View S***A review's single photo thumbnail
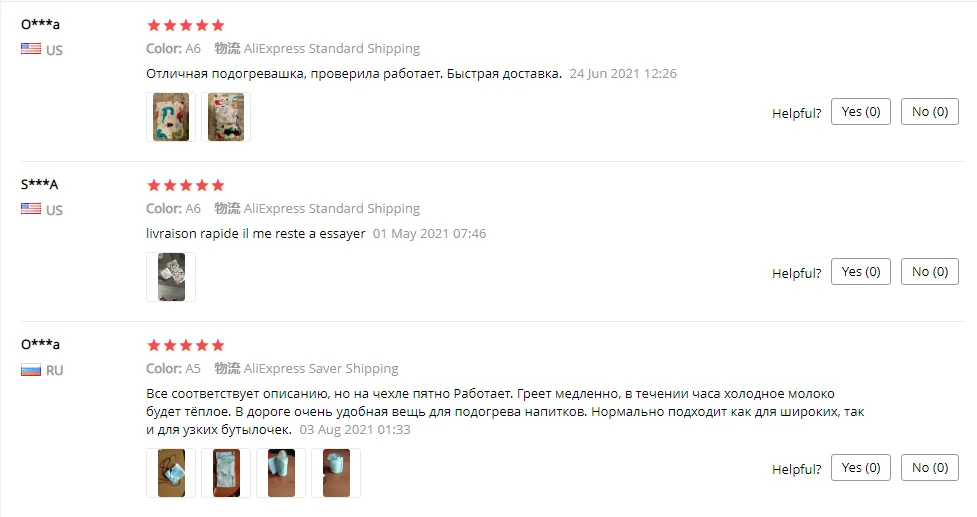This screenshot has width=977, height=517. click(171, 277)
